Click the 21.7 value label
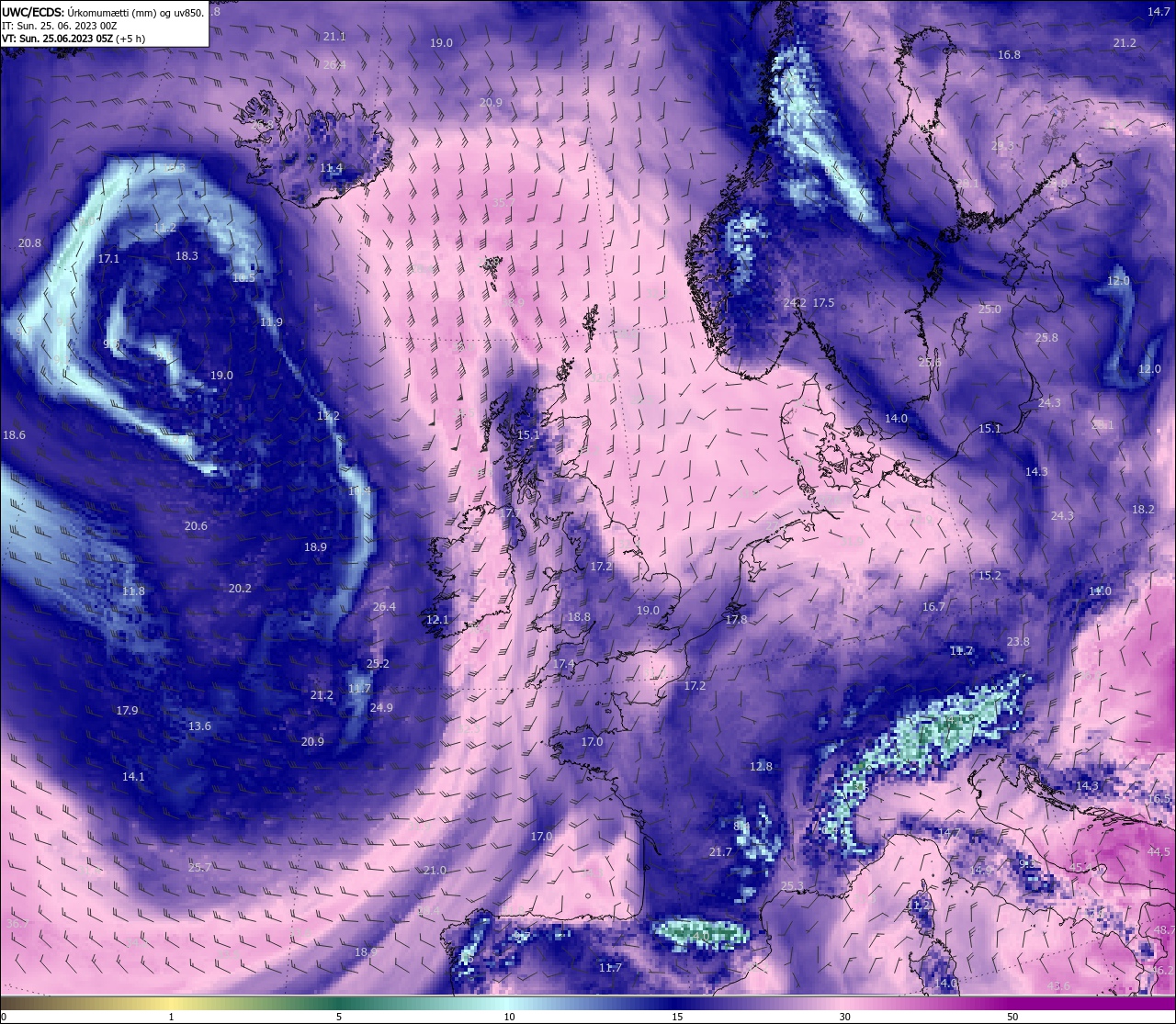 pos(720,853)
